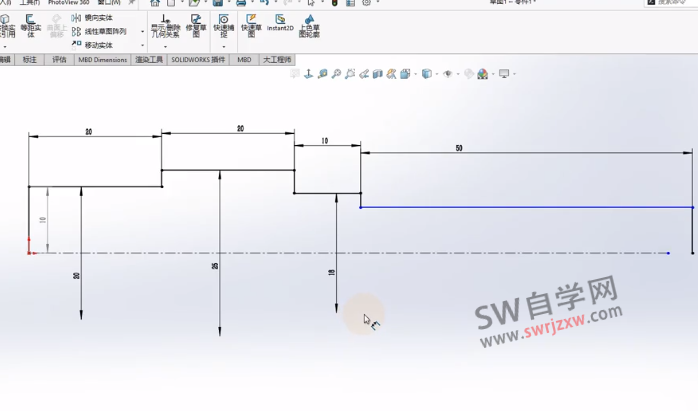
Task: Choose the 线性草图阵列 linear sketch pattern tool
Action: pos(99,32)
